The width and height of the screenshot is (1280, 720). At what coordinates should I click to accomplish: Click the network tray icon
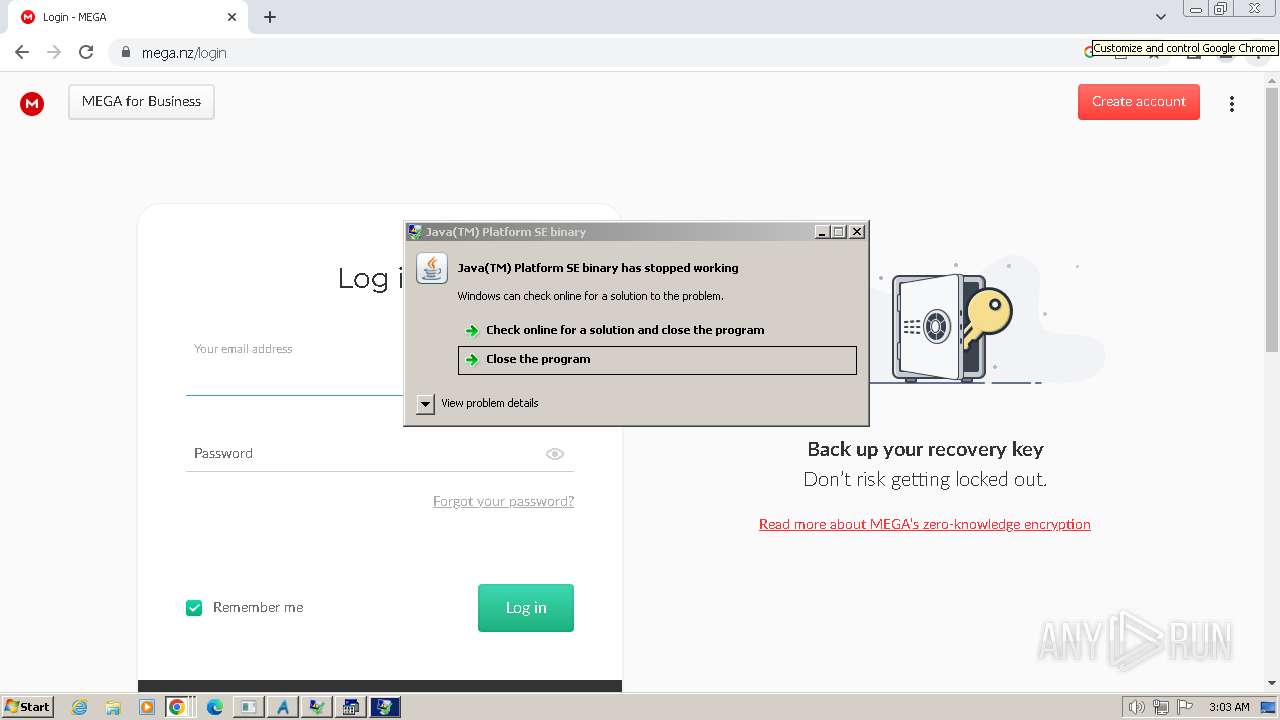pyautogui.click(x=1161, y=707)
